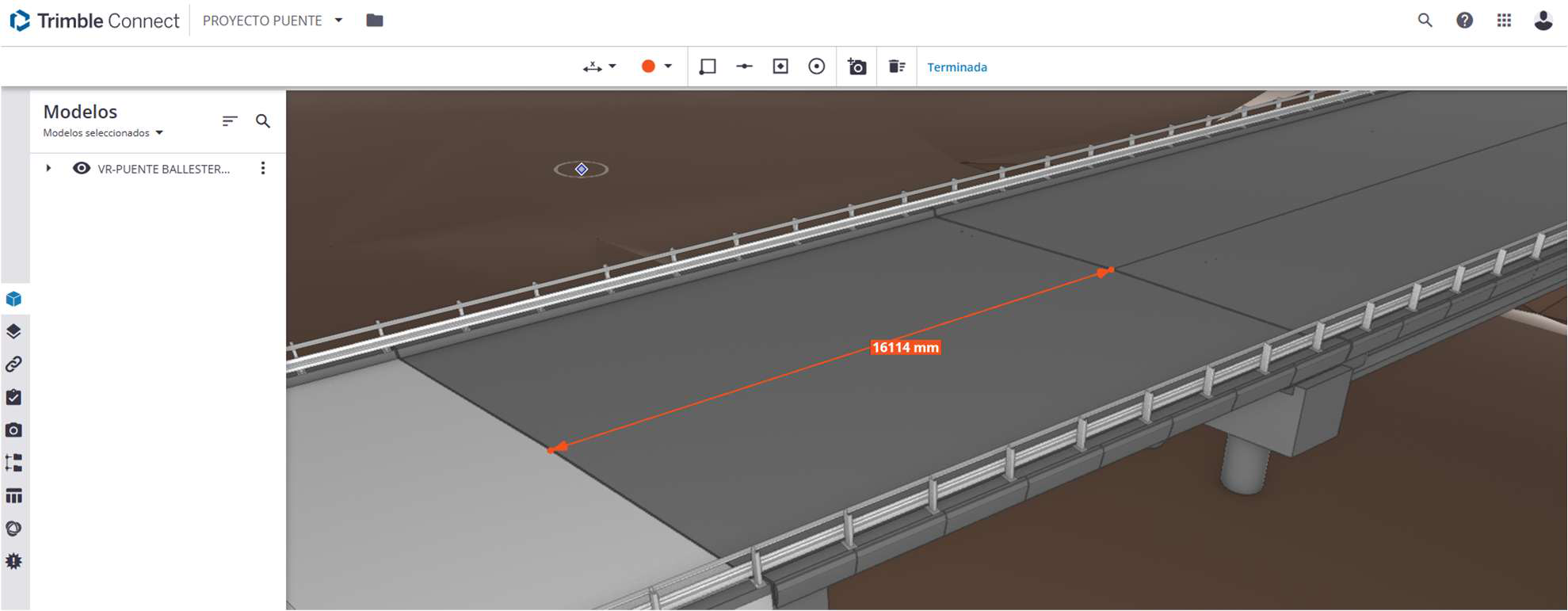
Task: Open the measurement type dropdown arrow
Action: [612, 67]
